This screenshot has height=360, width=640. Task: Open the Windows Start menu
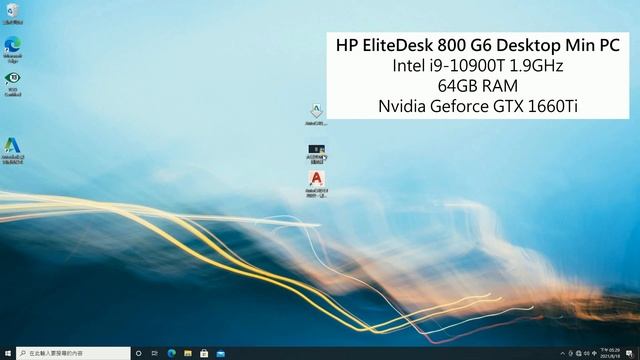tap(8, 353)
